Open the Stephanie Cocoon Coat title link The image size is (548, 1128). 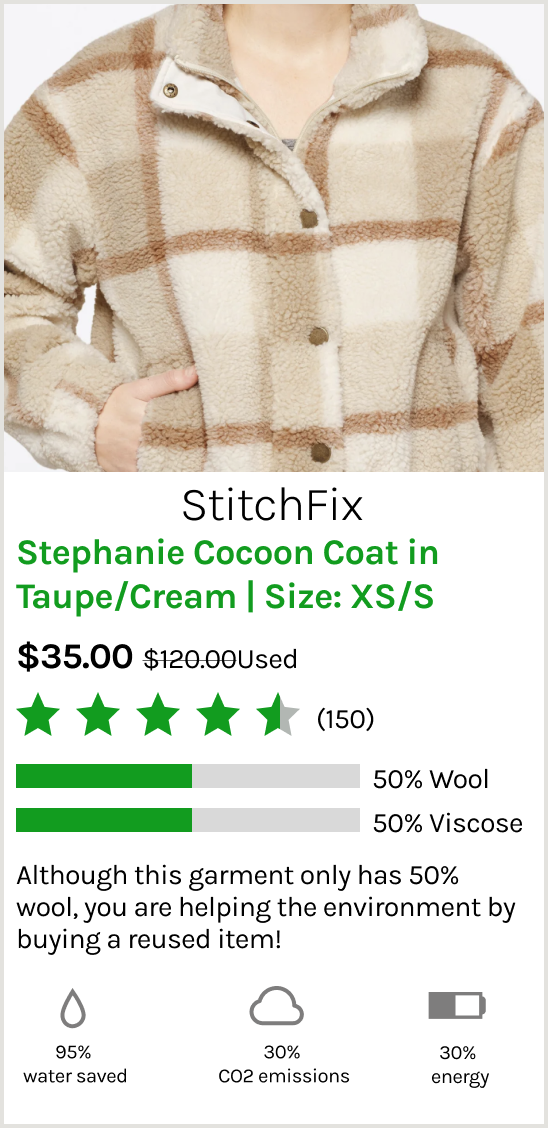227,575
